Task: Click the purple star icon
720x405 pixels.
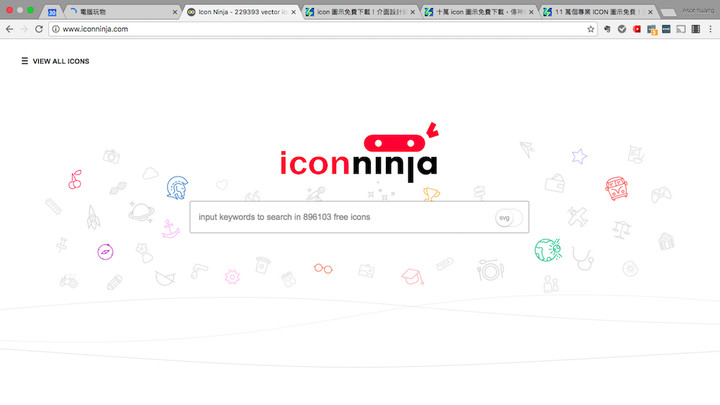Action: pyautogui.click(x=579, y=157)
